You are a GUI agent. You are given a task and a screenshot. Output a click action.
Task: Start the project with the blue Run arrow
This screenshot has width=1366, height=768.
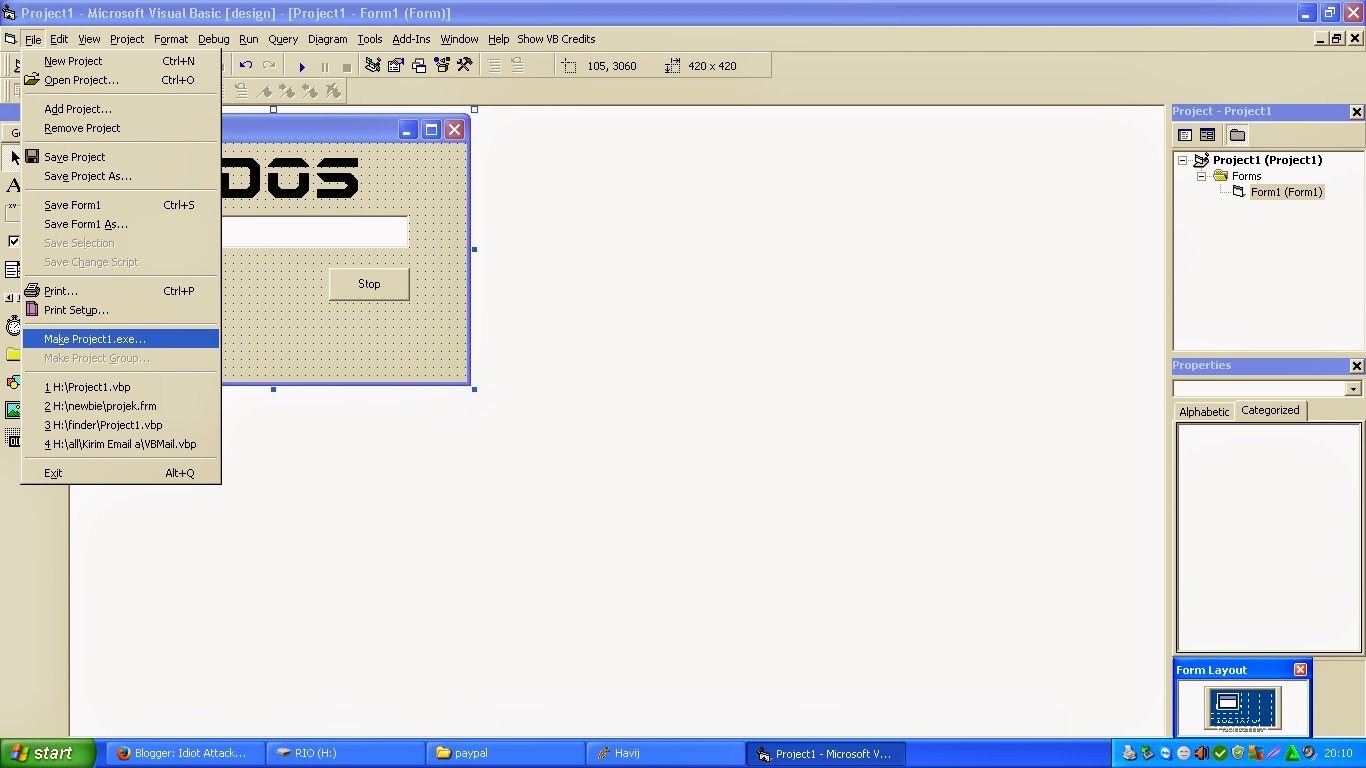(x=302, y=67)
